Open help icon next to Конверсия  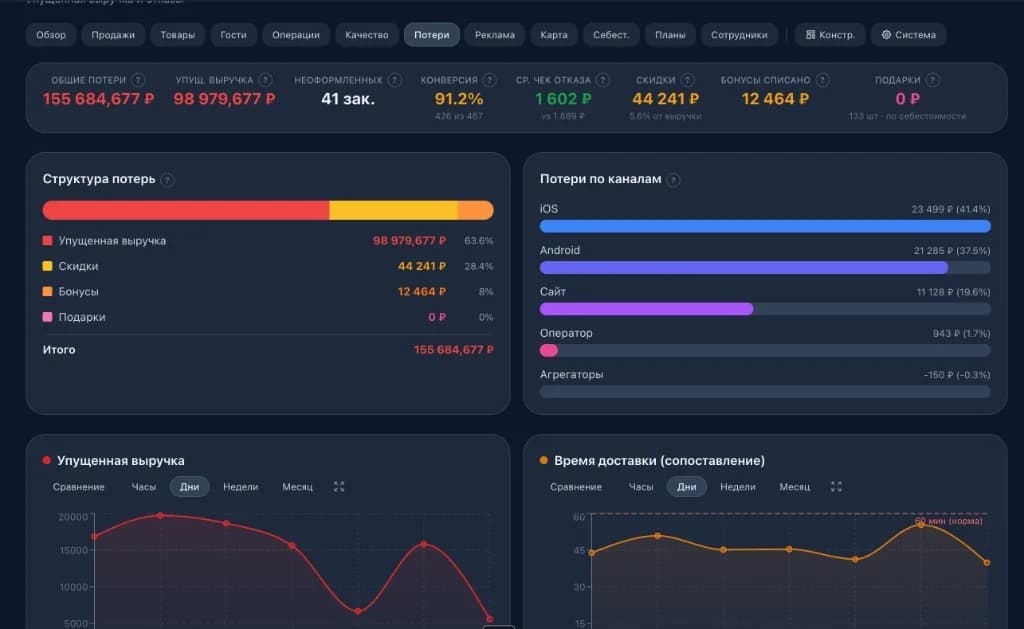pyautogui.click(x=490, y=80)
